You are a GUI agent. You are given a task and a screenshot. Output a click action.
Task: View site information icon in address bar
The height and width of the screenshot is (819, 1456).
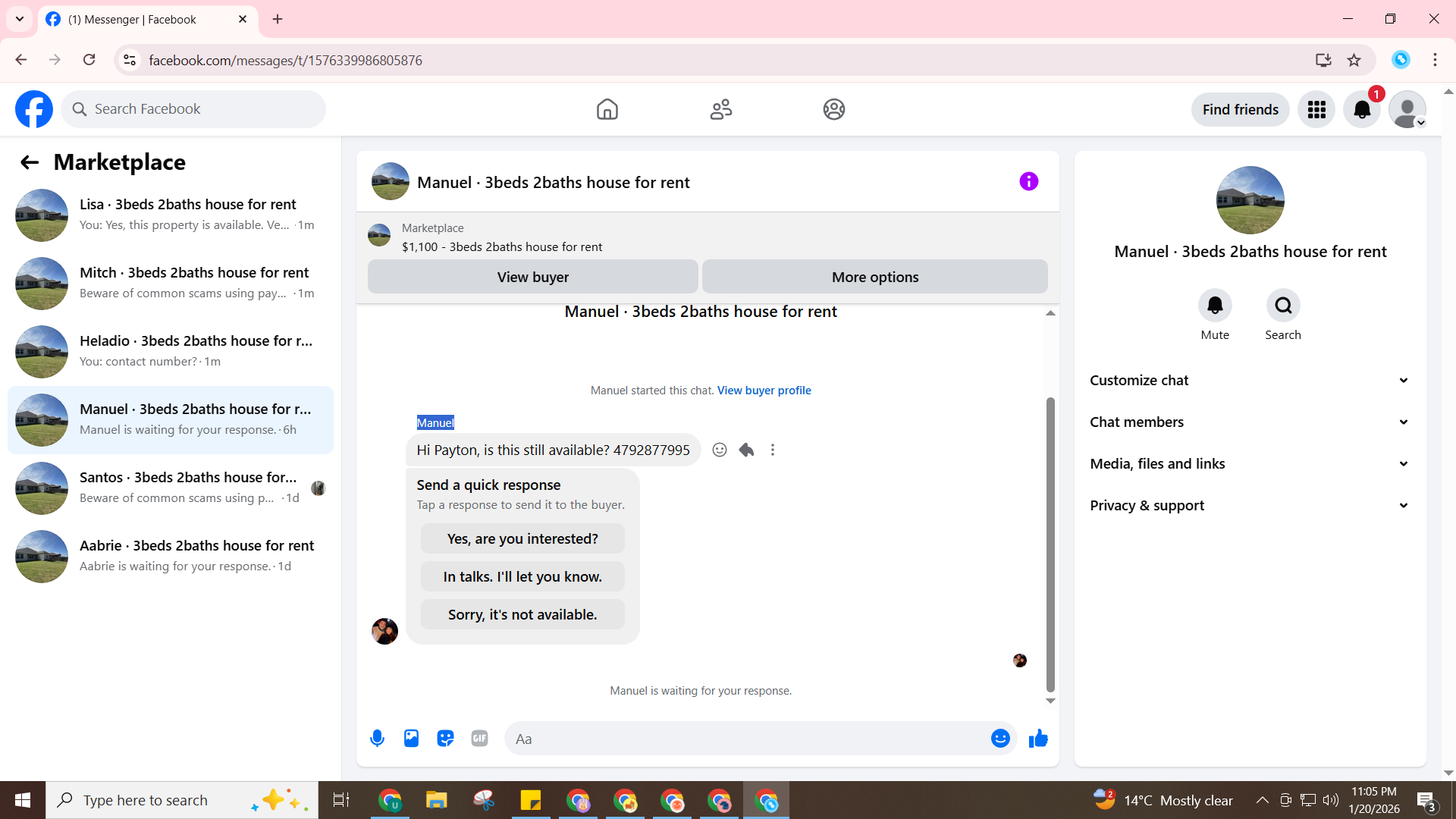tap(130, 60)
